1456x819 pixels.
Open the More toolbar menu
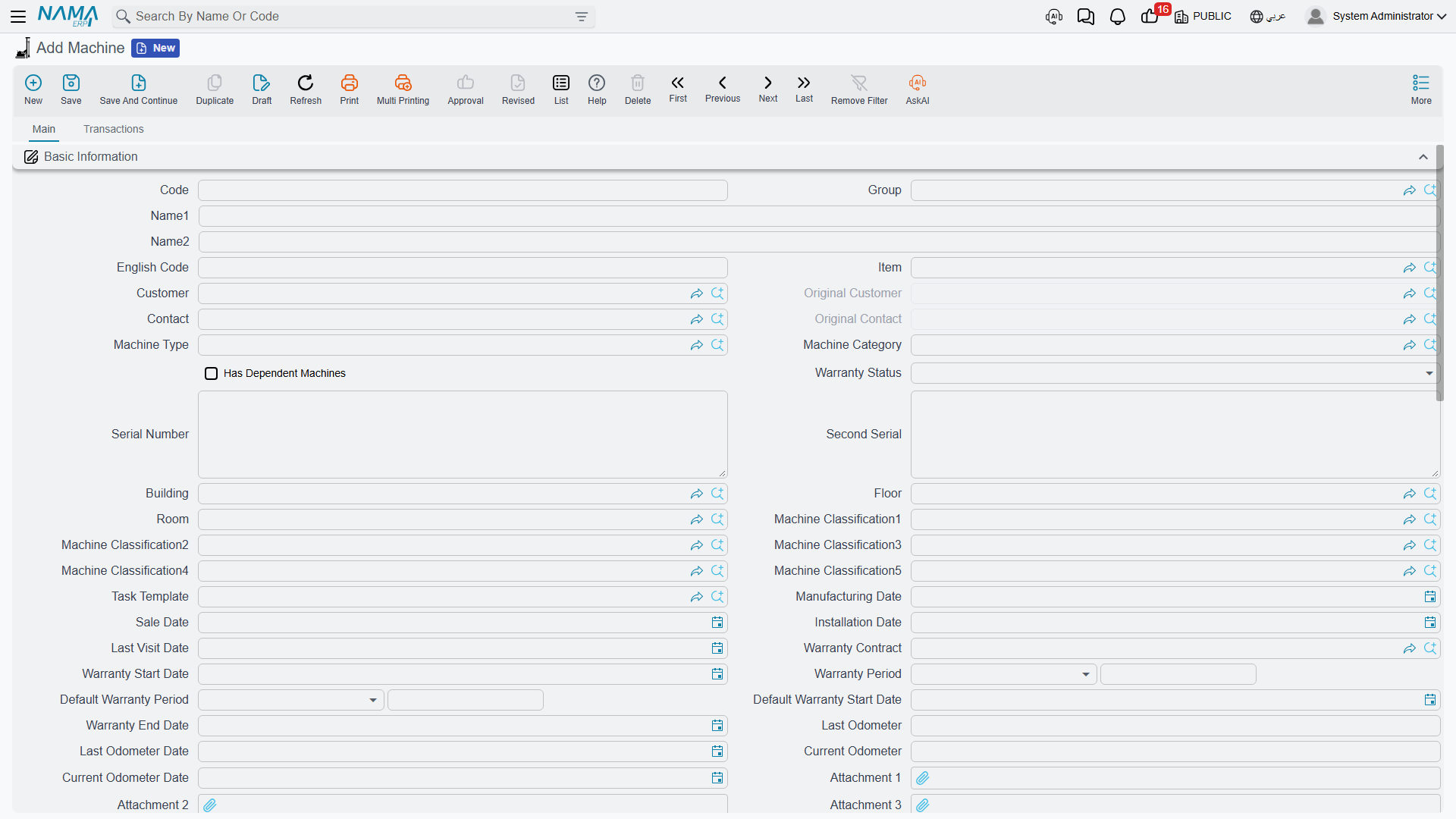[1421, 89]
